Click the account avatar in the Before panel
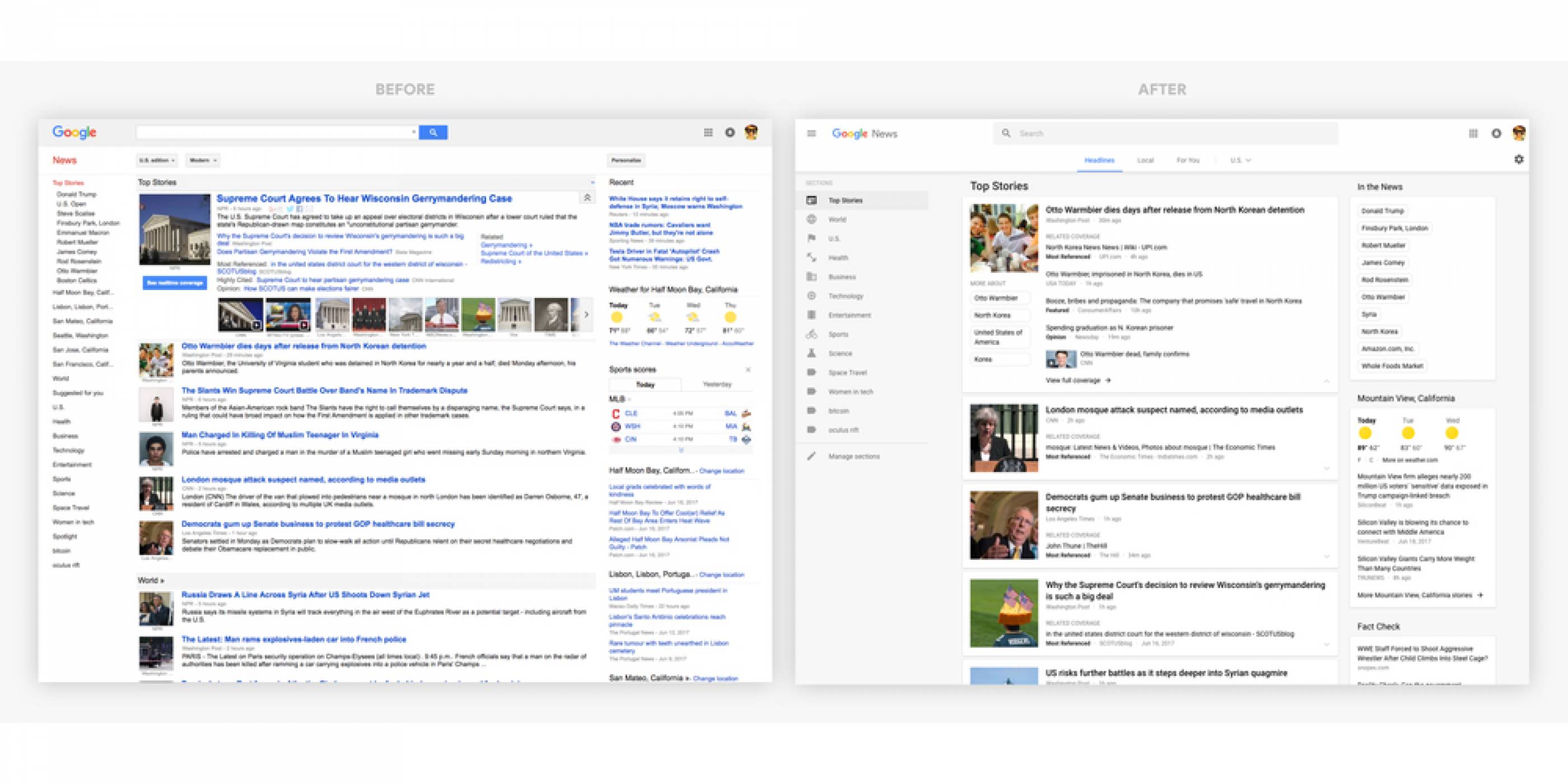 [752, 132]
